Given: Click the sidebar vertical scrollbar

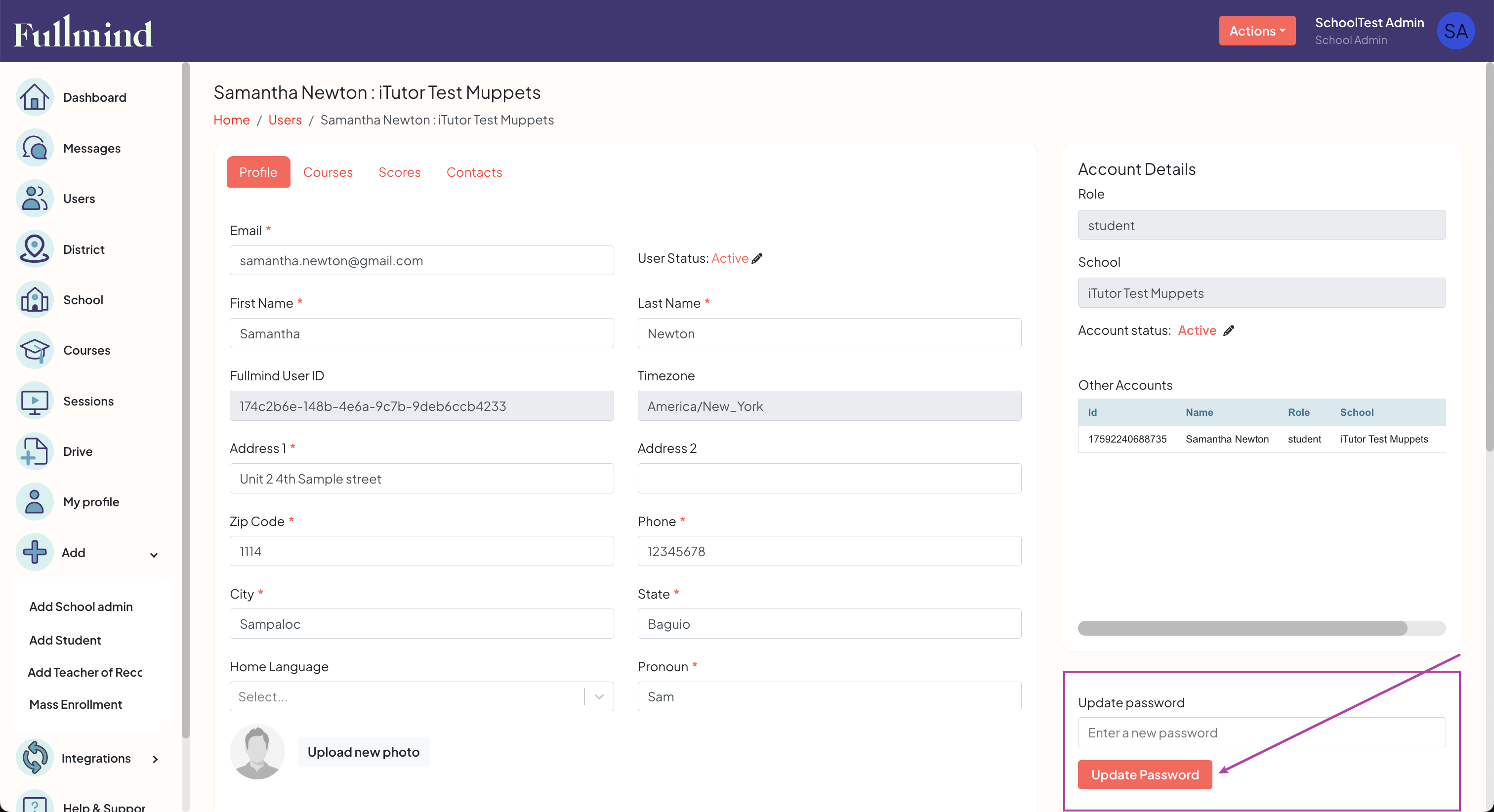Looking at the screenshot, I should (x=186, y=400).
